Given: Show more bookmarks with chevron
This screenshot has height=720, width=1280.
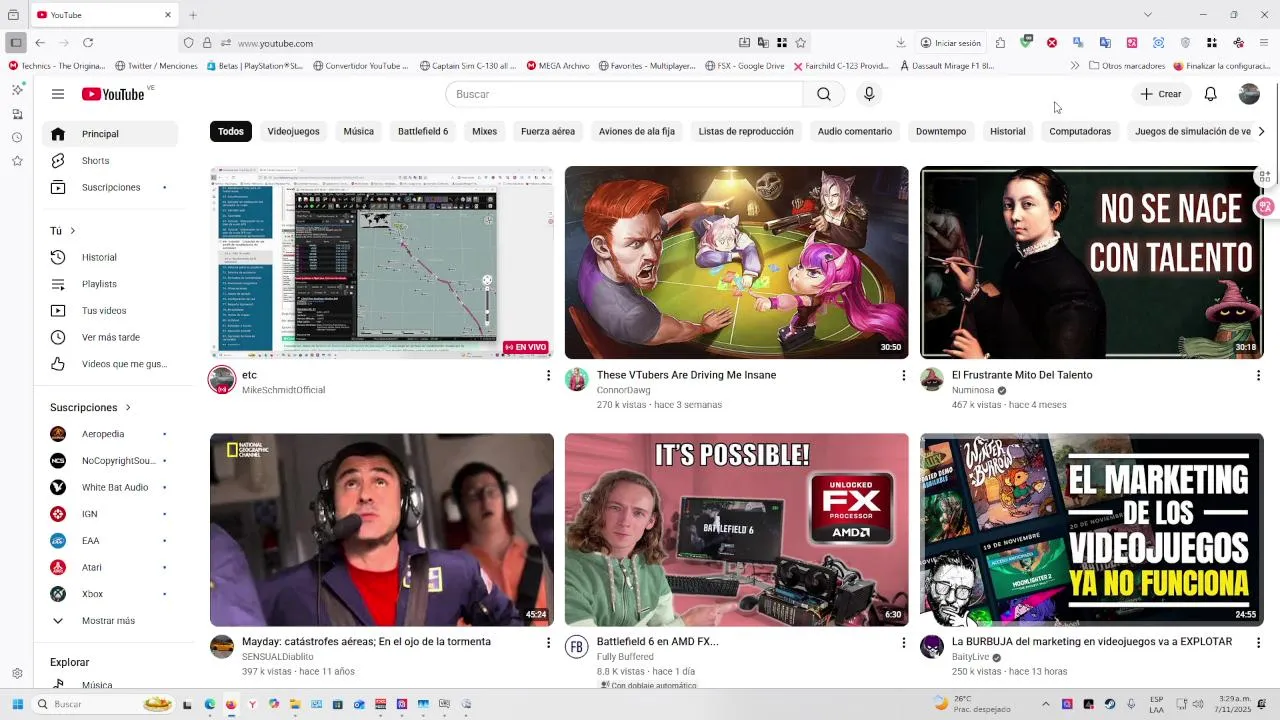Looking at the screenshot, I should coord(1075,66).
